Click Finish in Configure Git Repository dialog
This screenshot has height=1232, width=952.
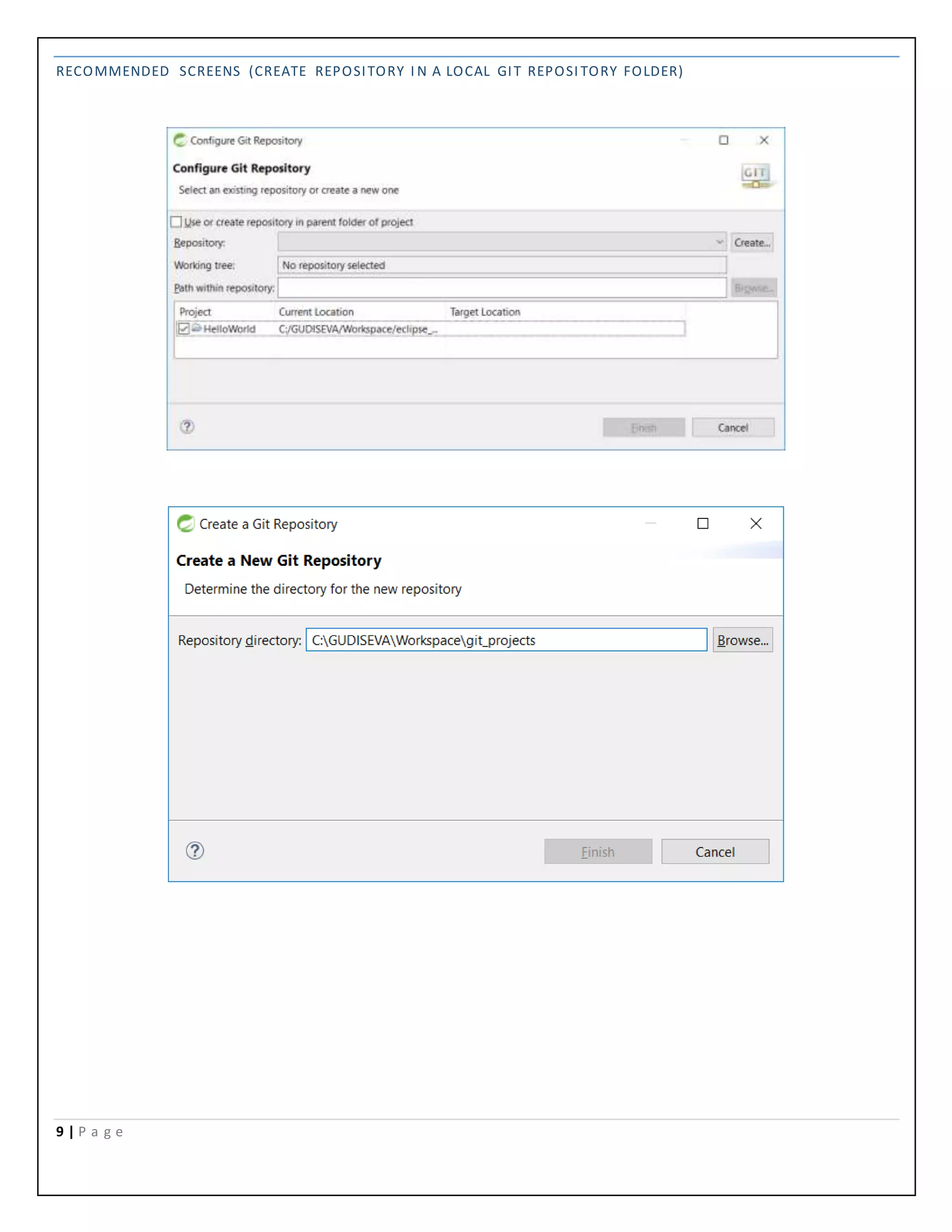click(x=643, y=428)
